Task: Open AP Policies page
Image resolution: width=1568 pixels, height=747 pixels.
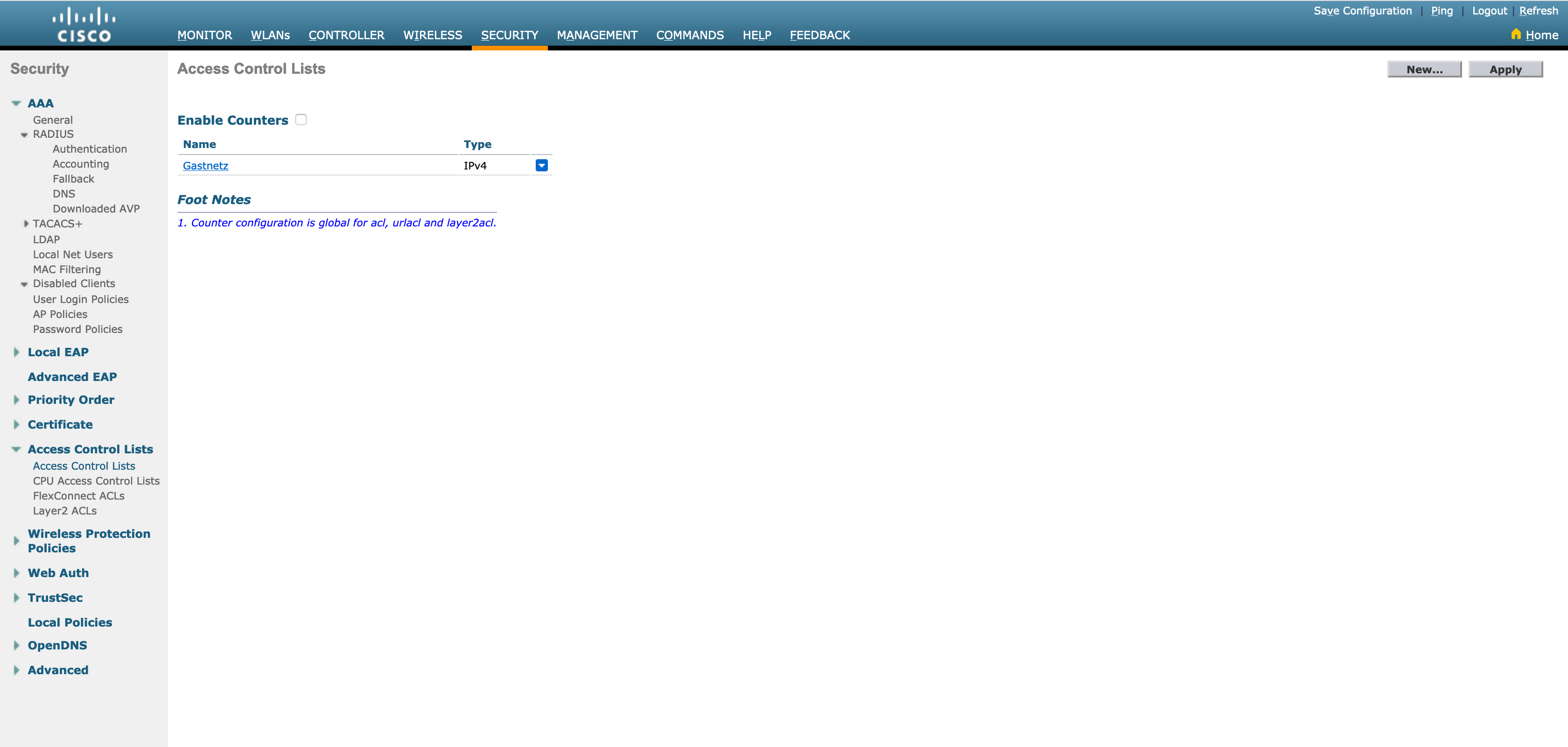Action: tap(60, 314)
